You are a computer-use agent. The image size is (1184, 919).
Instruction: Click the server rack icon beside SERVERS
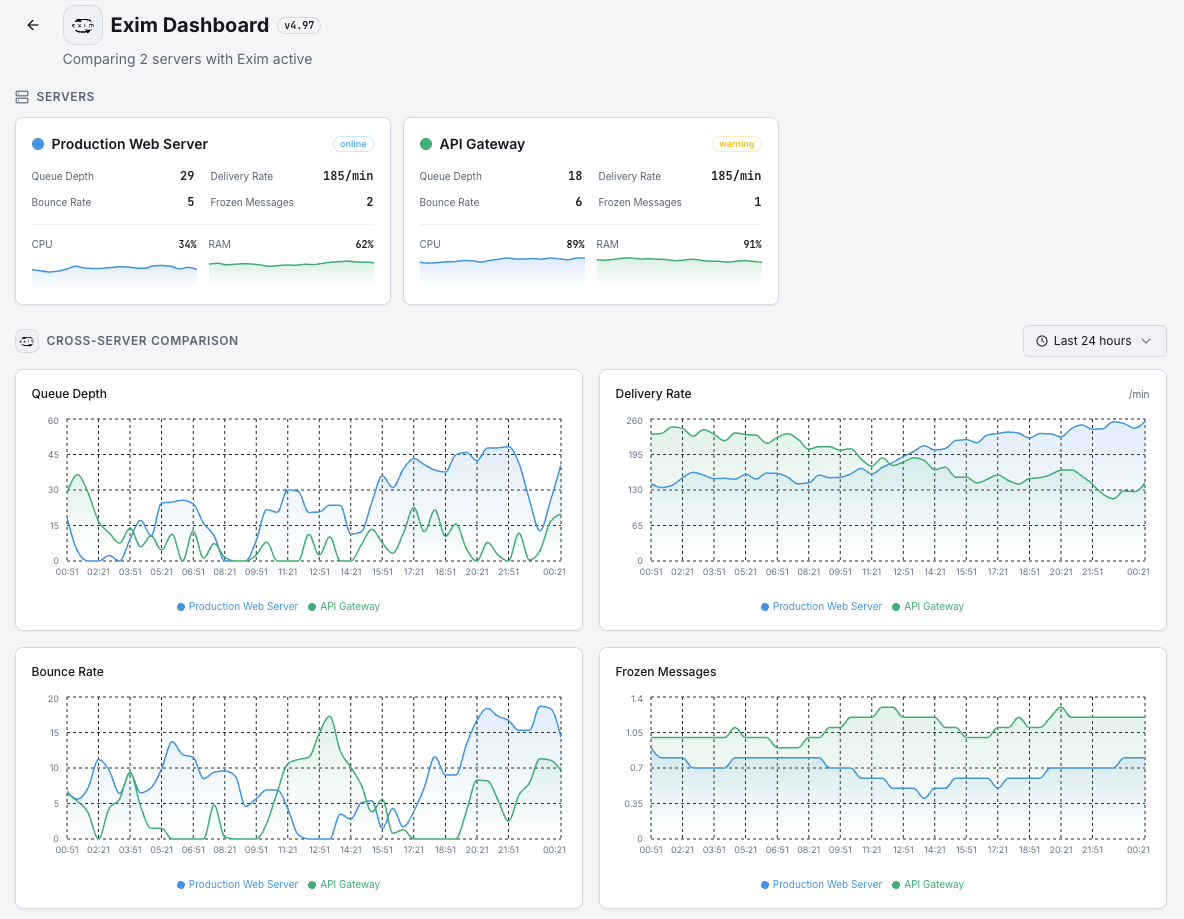(21, 96)
